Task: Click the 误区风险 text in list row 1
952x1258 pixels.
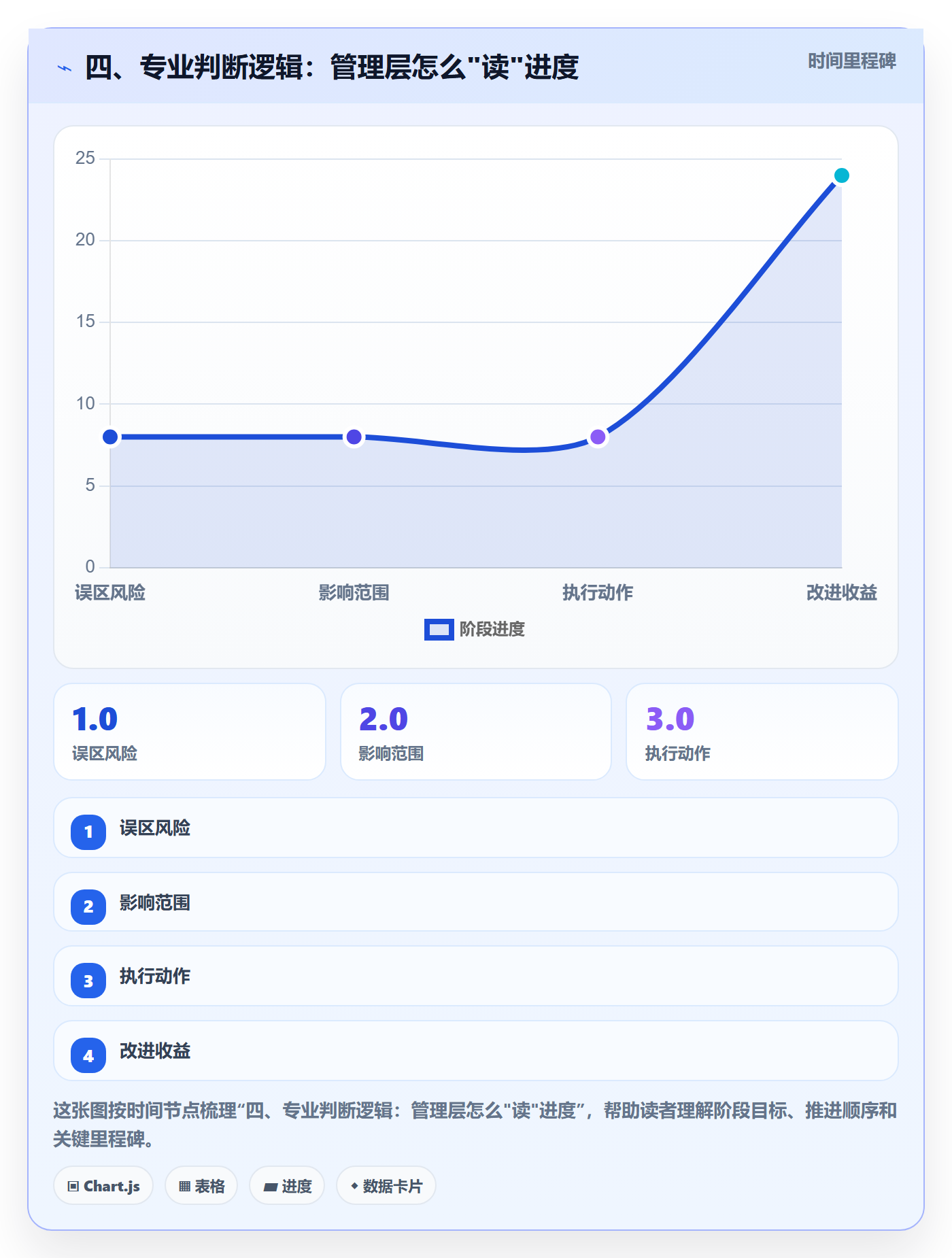Action: click(155, 828)
